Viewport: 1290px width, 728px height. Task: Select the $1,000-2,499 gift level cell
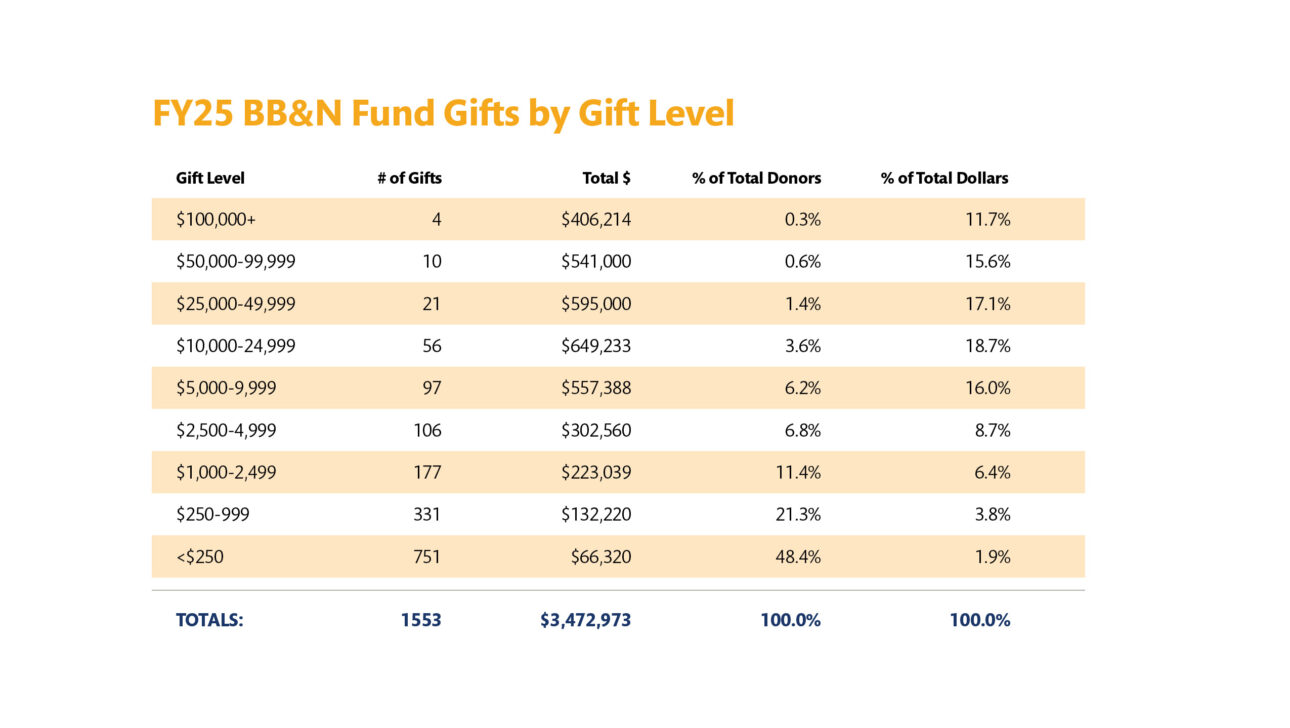coord(226,472)
